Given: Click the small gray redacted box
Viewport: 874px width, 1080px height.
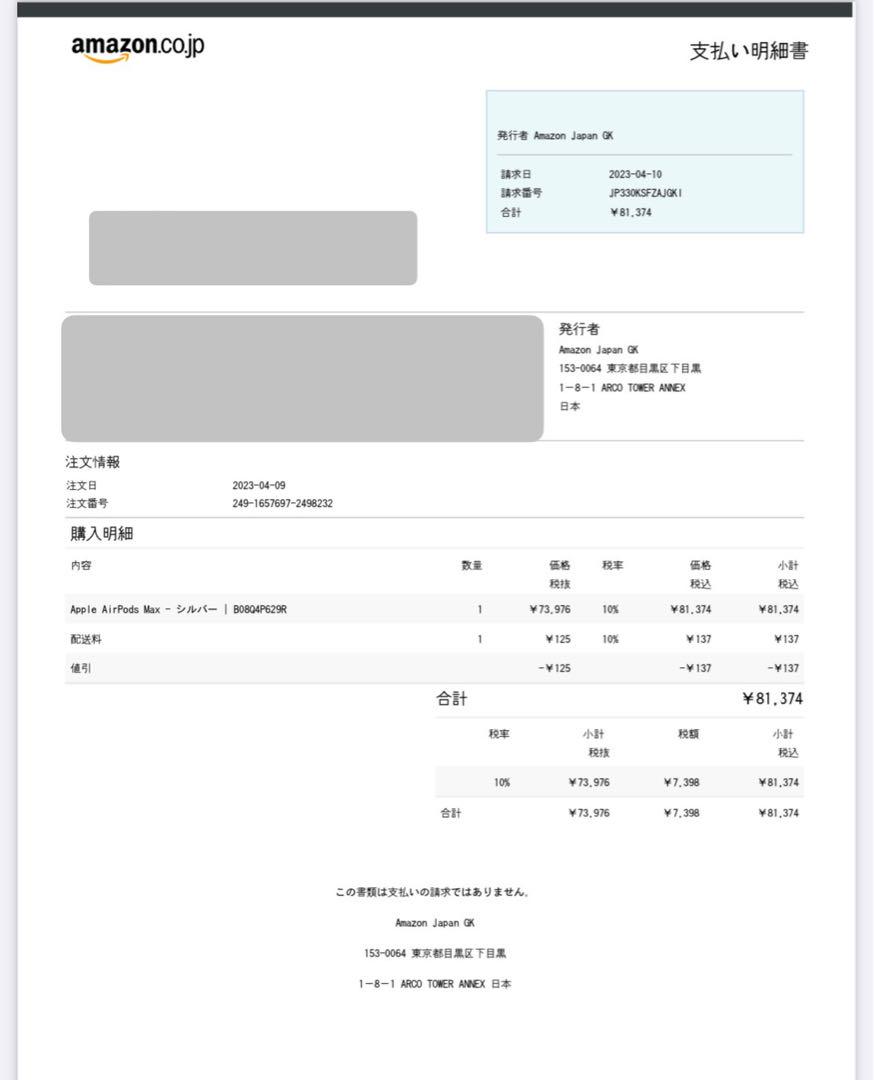Looking at the screenshot, I should pos(253,248).
